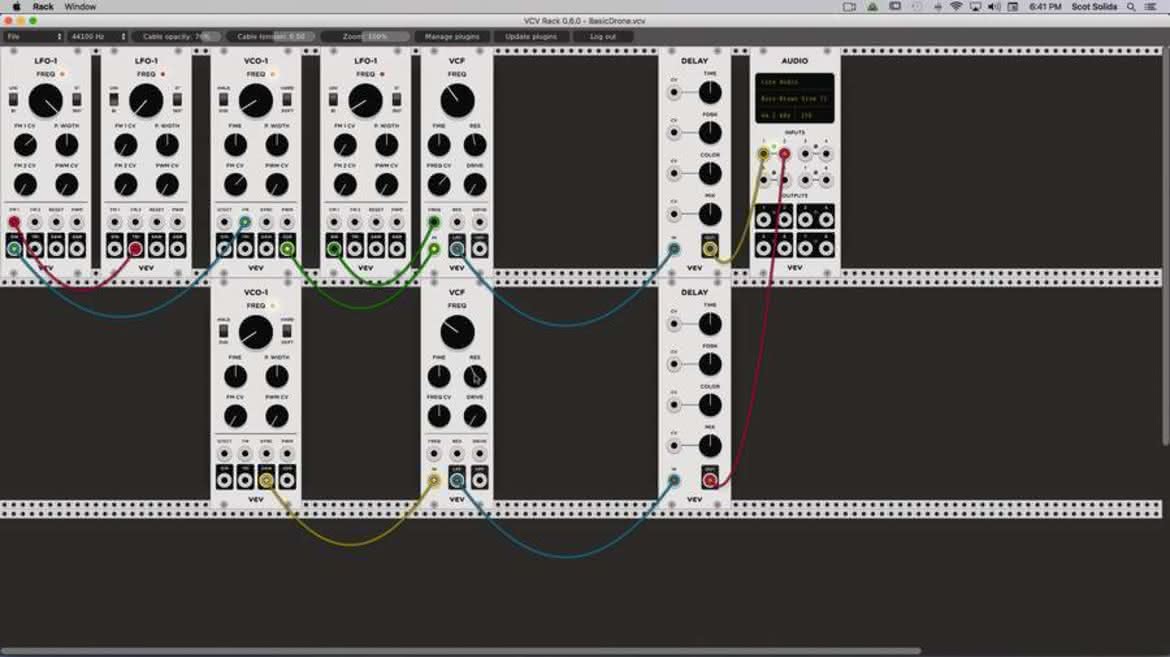Click SAW output jack on bottom-row VCO-1
Image resolution: width=1170 pixels, height=657 pixels.
coord(266,480)
